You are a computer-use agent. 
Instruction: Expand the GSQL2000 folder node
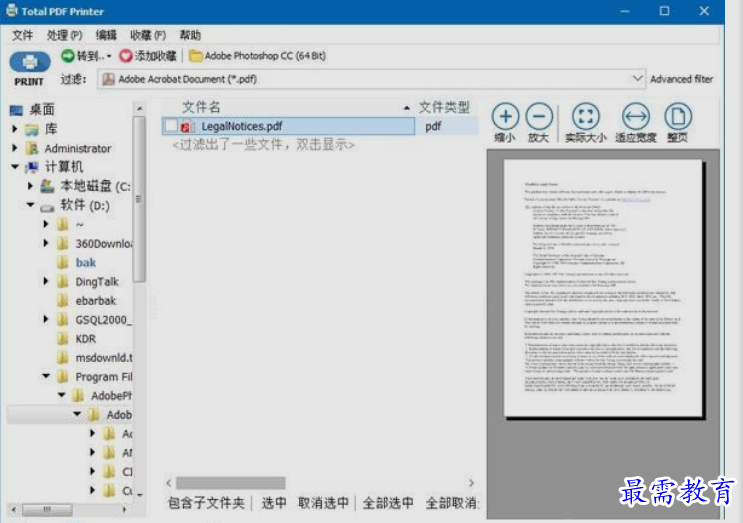(45, 319)
